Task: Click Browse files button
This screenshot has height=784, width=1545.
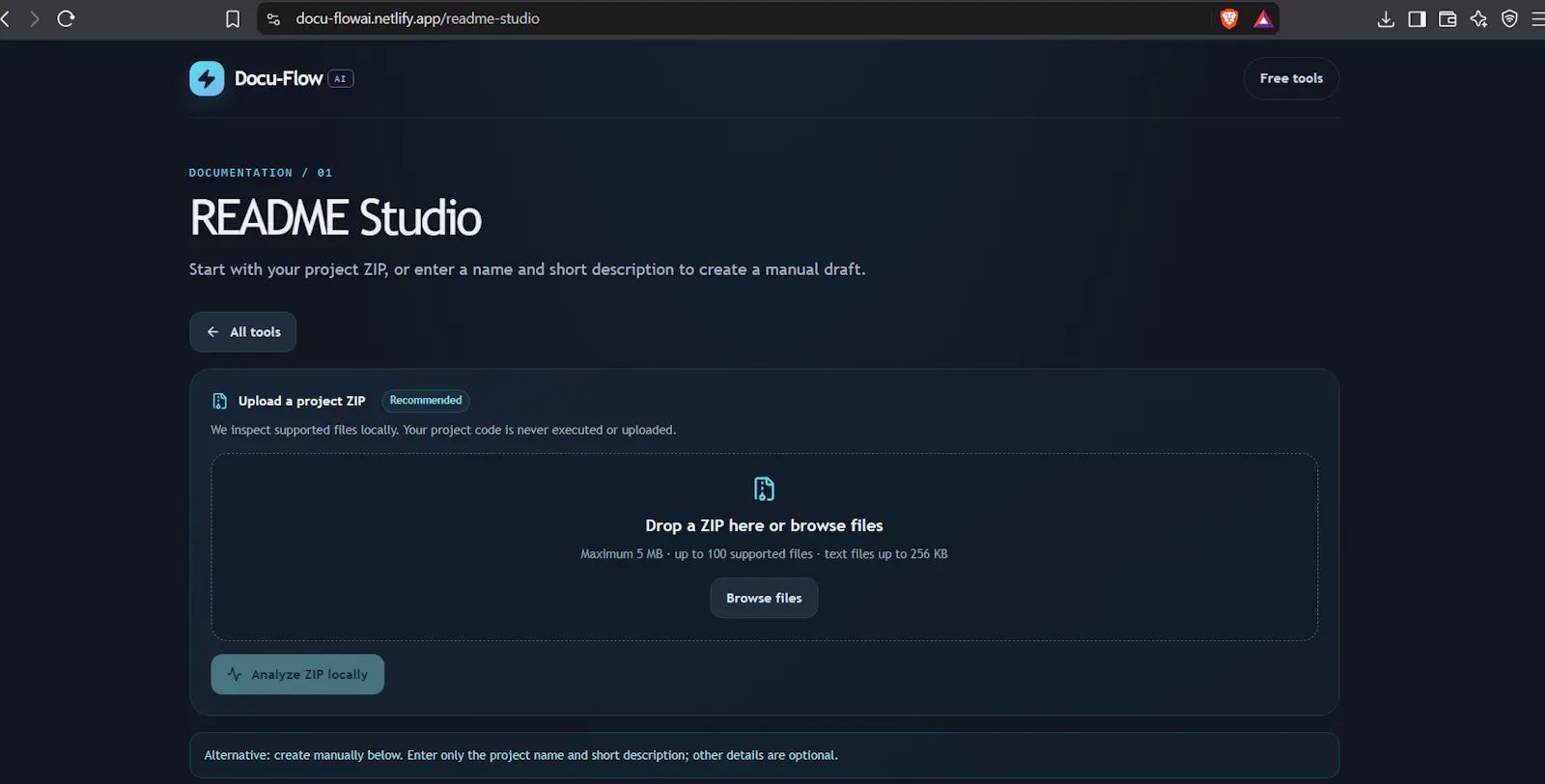Action: pos(764,598)
